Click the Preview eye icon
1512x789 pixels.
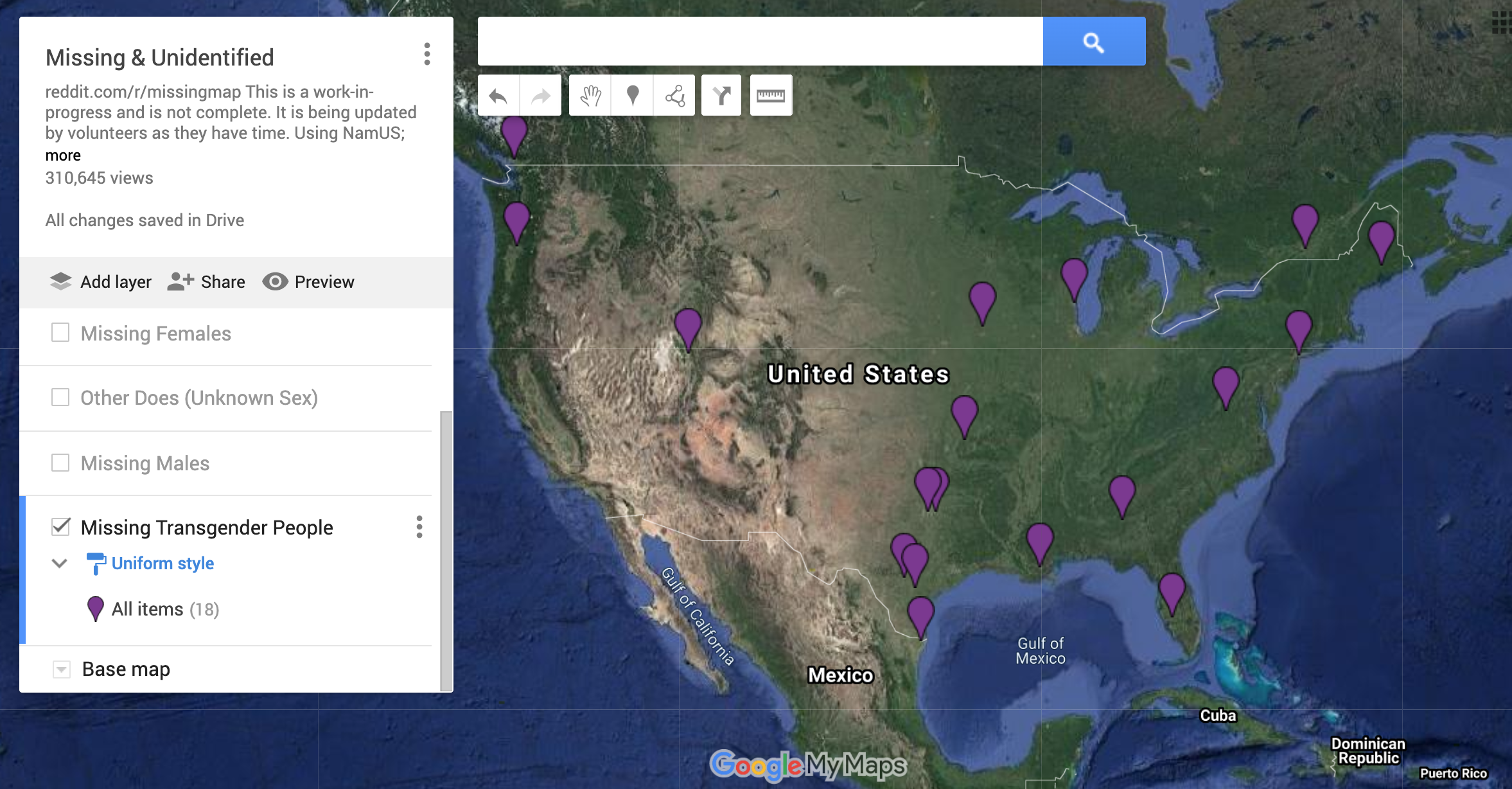point(275,281)
